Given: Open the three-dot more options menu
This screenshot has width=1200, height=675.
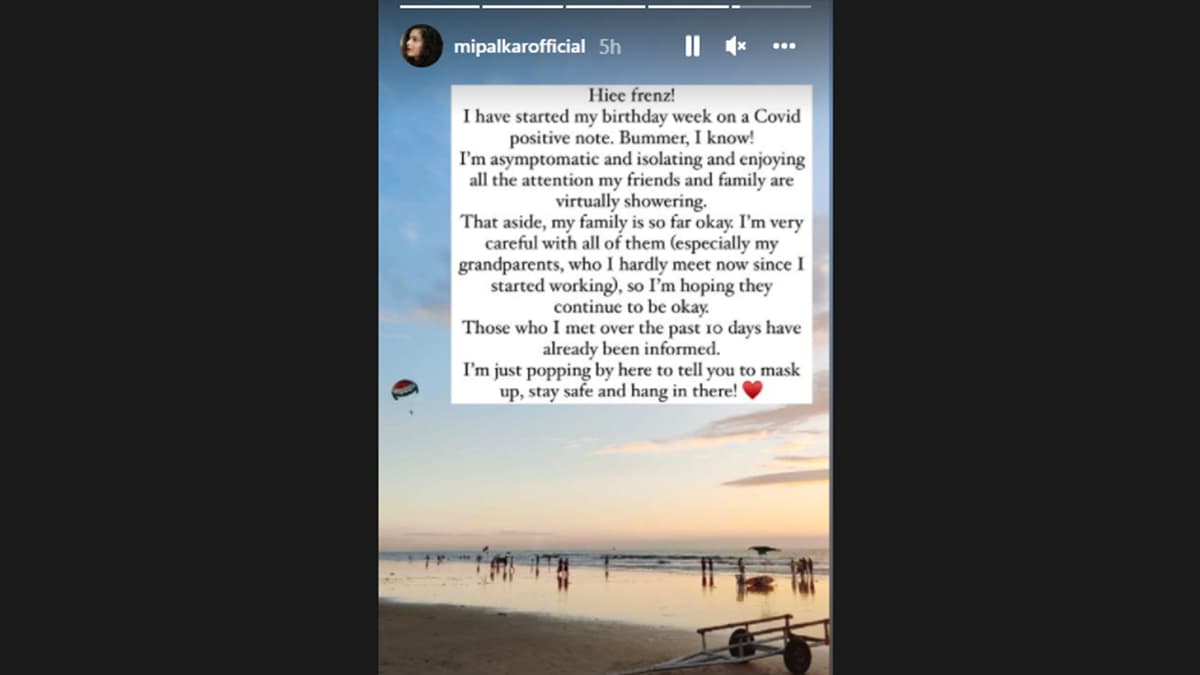Looking at the screenshot, I should coord(784,46).
